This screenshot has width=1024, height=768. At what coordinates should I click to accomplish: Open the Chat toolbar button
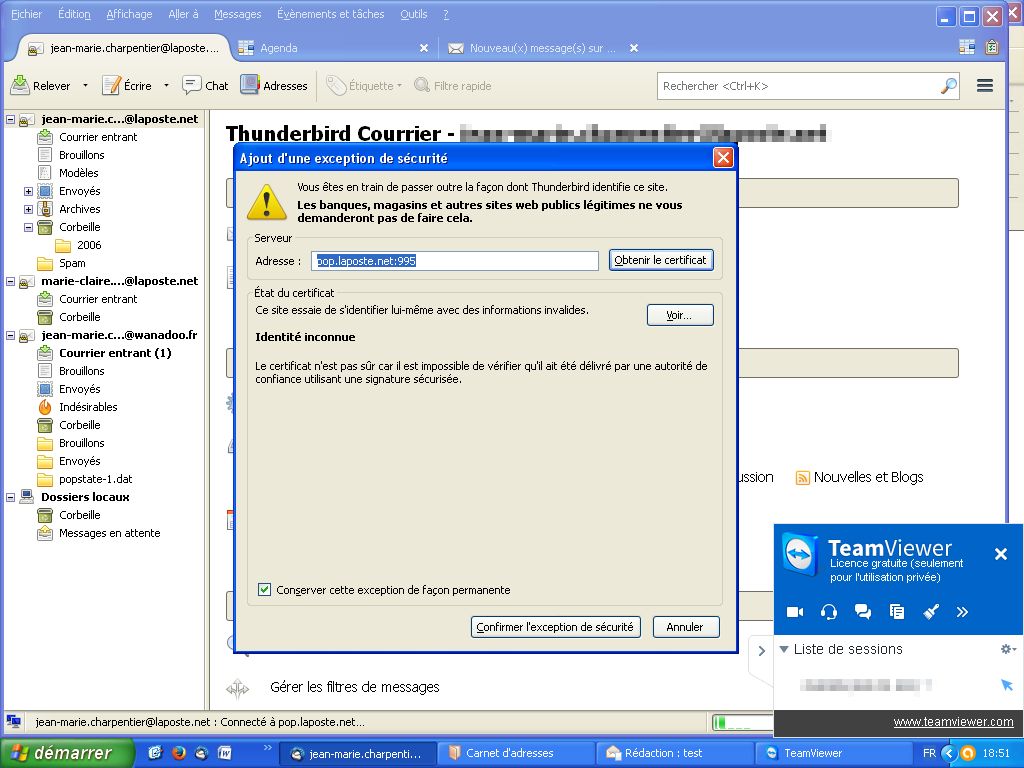pyautogui.click(x=205, y=86)
